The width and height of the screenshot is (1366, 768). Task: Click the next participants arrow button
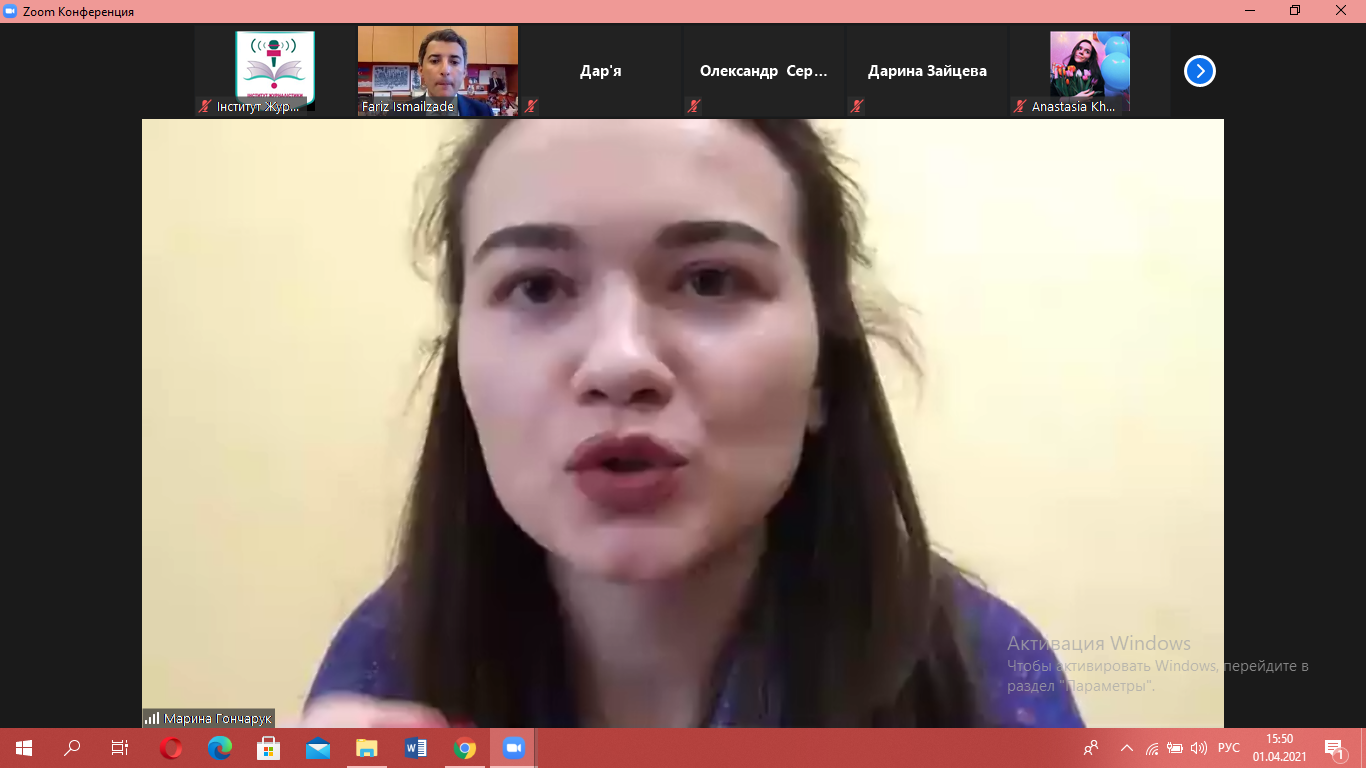(x=1199, y=71)
